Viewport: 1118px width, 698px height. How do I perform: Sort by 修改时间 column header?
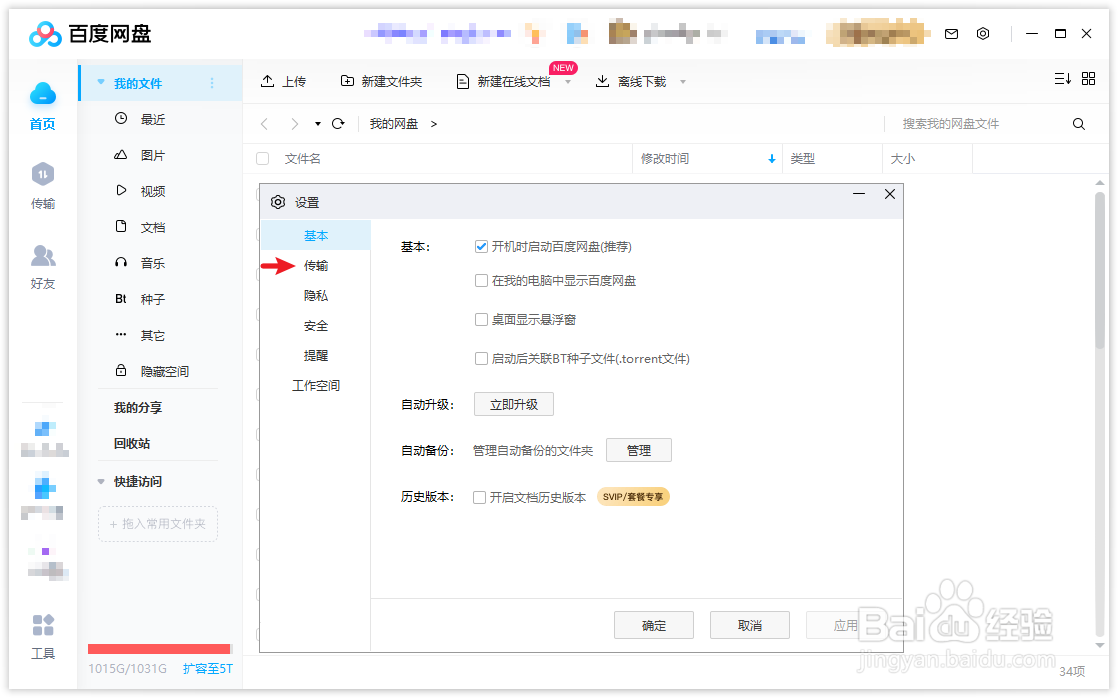[707, 158]
